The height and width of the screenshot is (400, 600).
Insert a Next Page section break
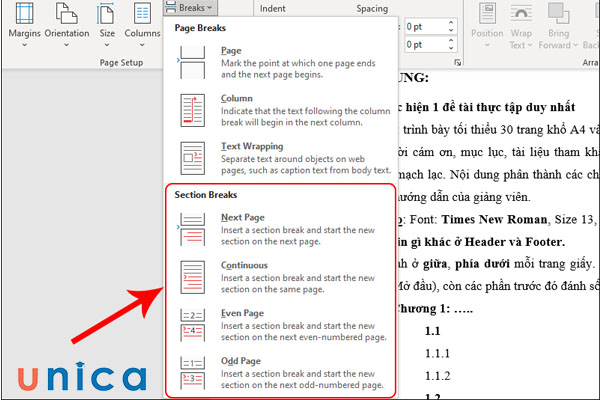pyautogui.click(x=281, y=229)
